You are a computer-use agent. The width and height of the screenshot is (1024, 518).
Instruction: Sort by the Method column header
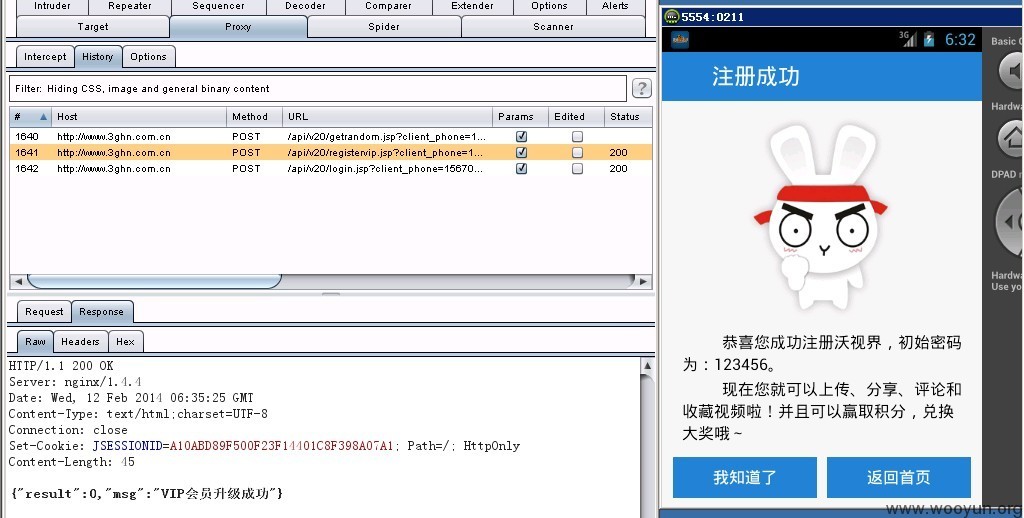tap(255, 117)
